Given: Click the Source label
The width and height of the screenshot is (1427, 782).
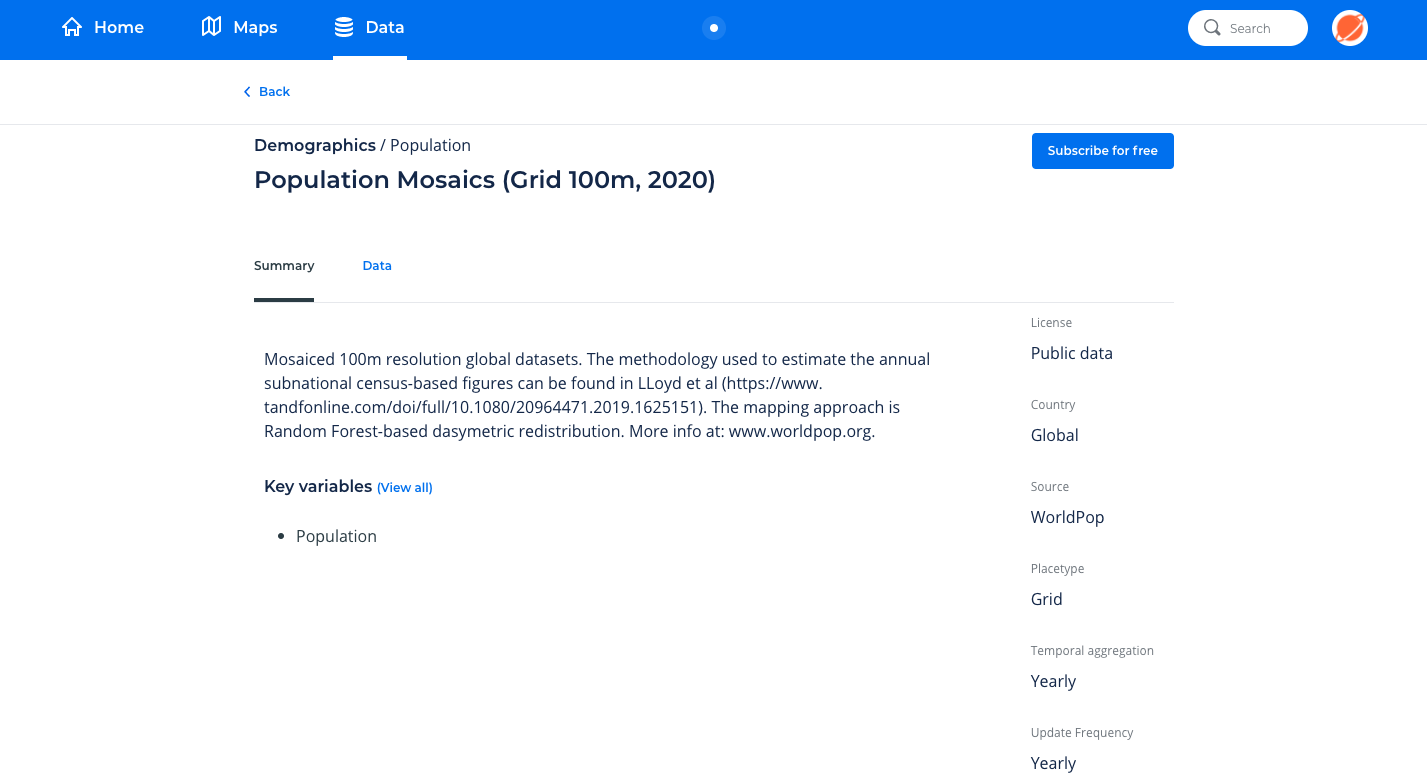Looking at the screenshot, I should click(x=1050, y=487).
